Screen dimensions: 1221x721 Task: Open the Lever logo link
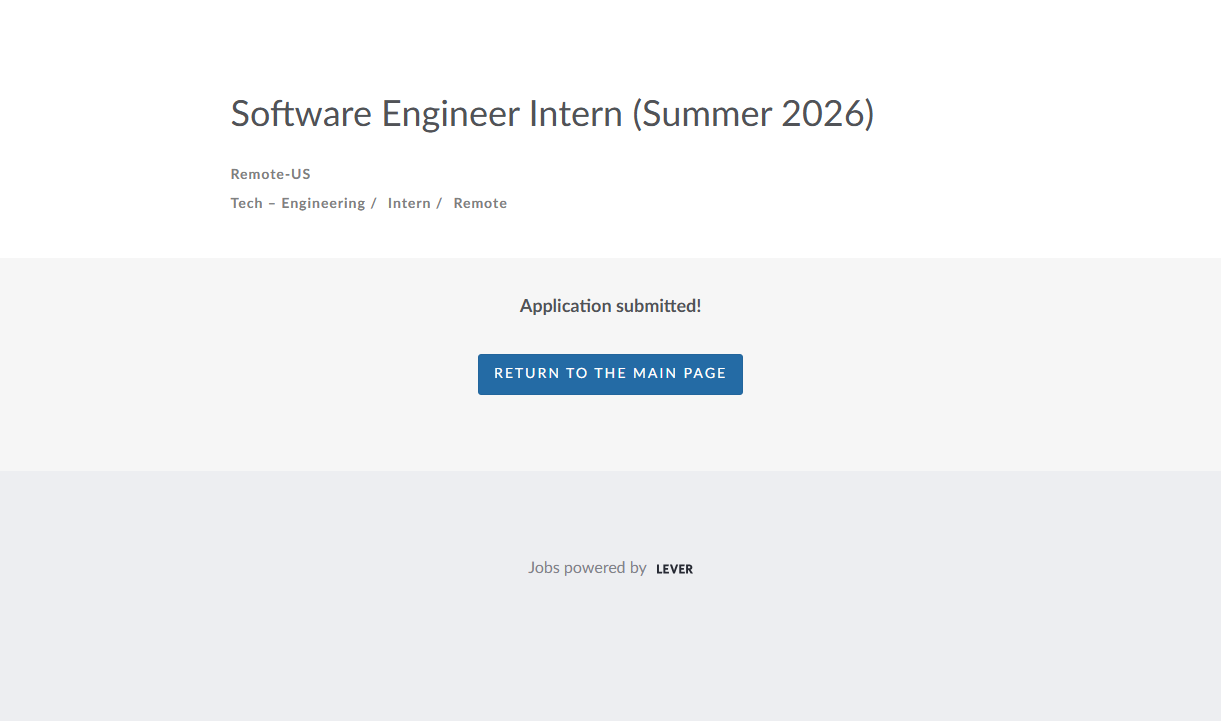pyautogui.click(x=674, y=569)
